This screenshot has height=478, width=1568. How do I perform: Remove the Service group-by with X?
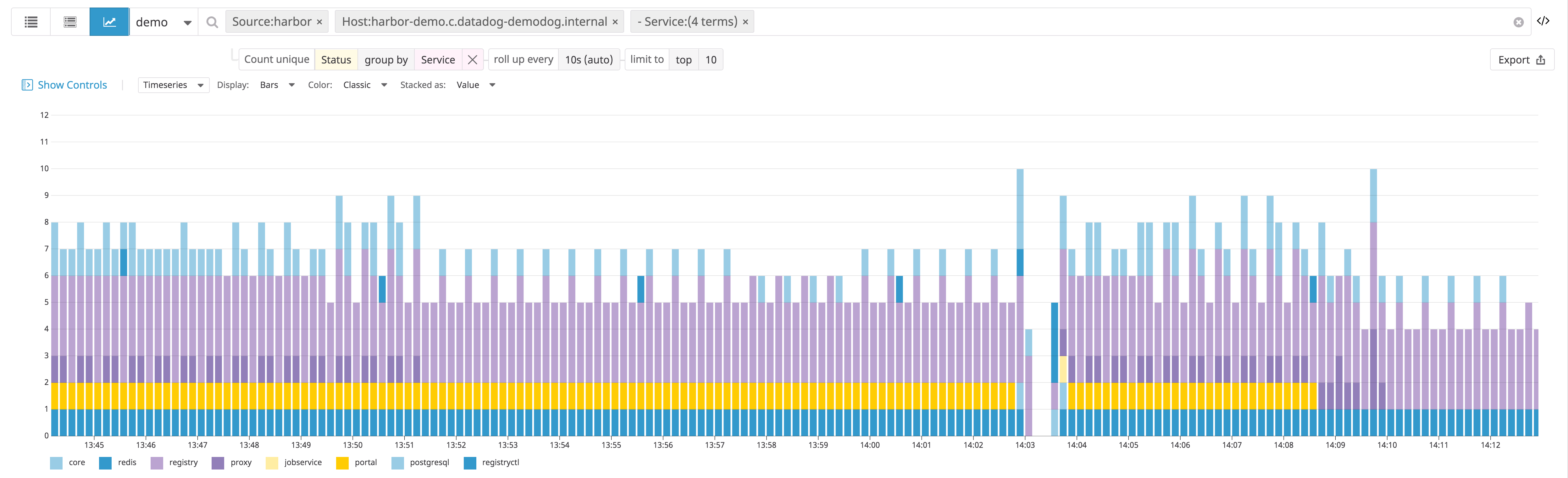coord(472,60)
